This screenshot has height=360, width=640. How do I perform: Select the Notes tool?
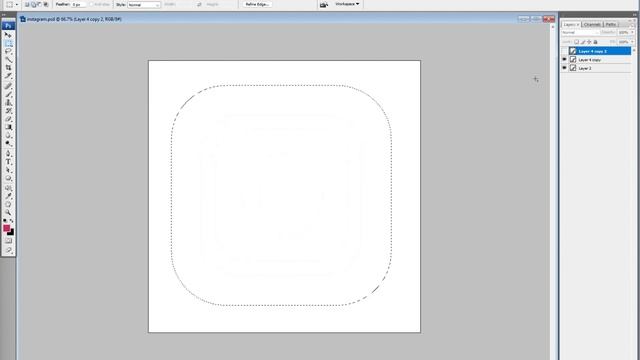(x=8, y=188)
